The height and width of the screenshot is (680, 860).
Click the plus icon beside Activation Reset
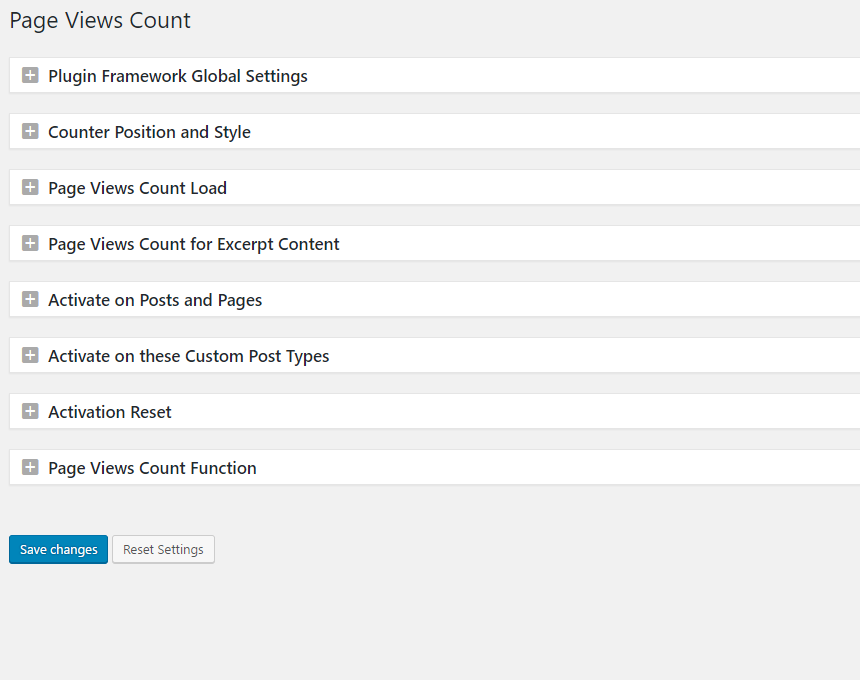(30, 412)
